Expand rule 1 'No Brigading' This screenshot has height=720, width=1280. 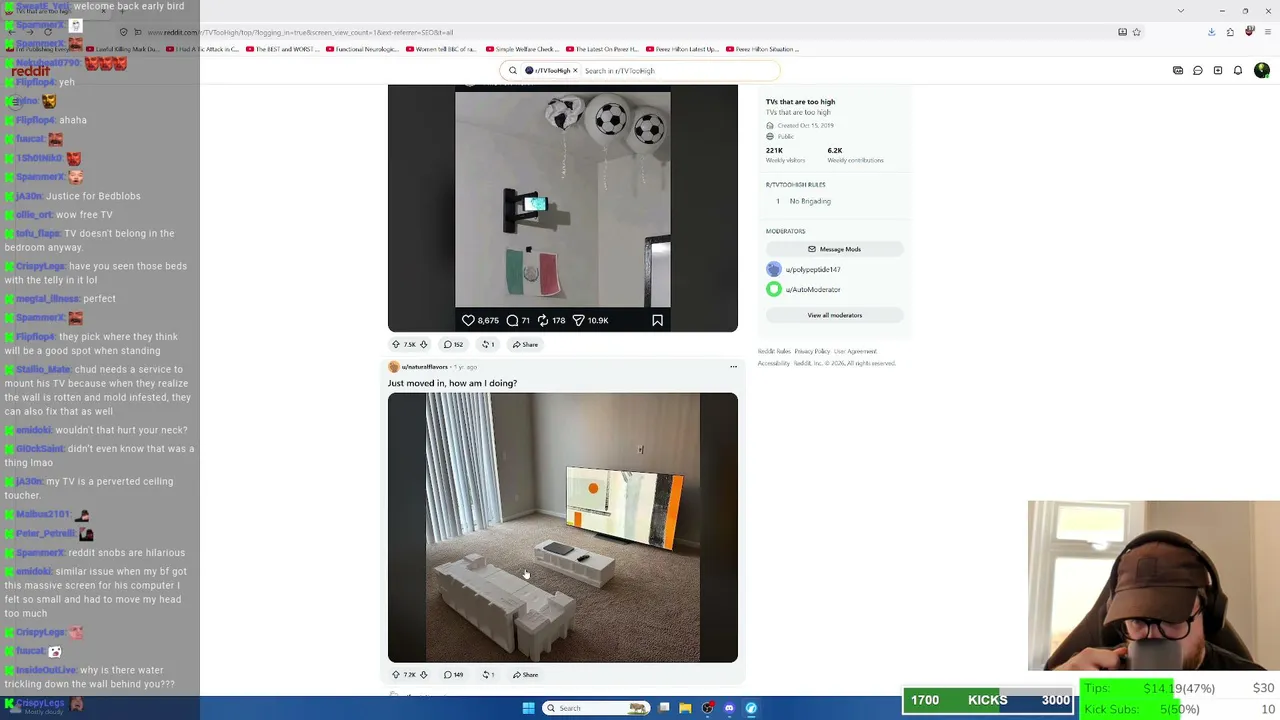pyautogui.click(x=834, y=201)
